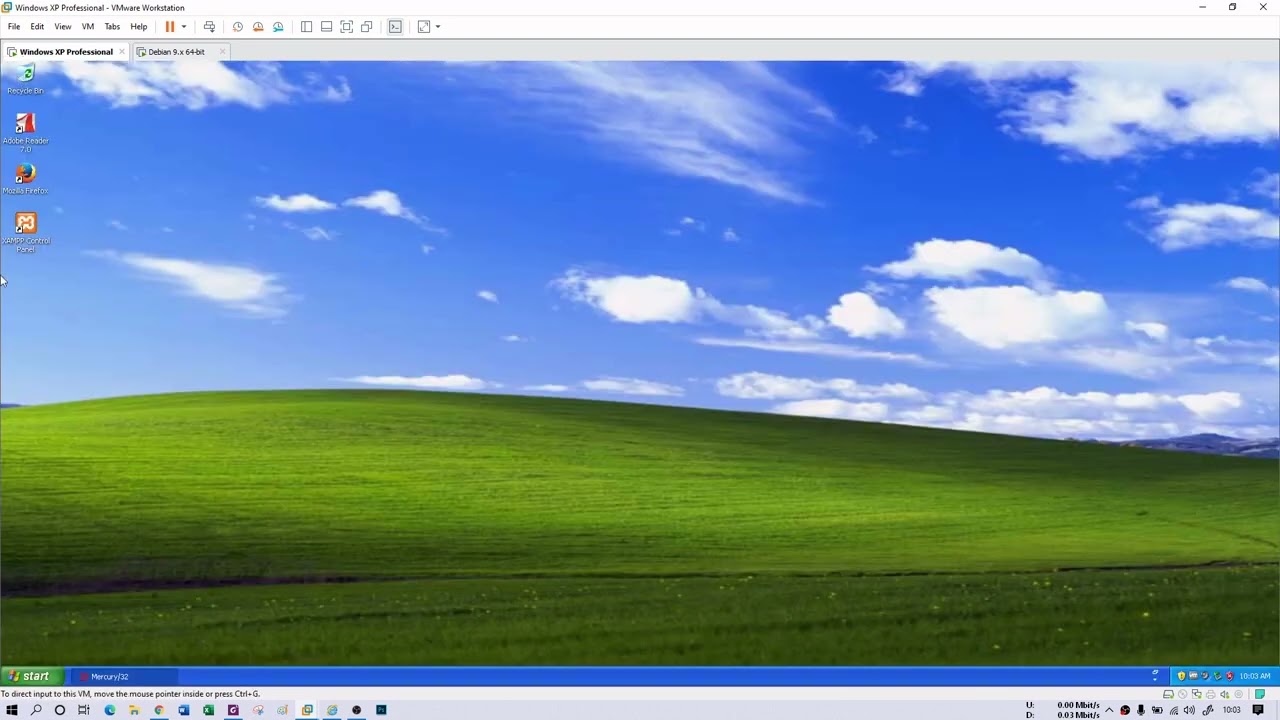Click the red shield XP tray icon

pos(1230,676)
